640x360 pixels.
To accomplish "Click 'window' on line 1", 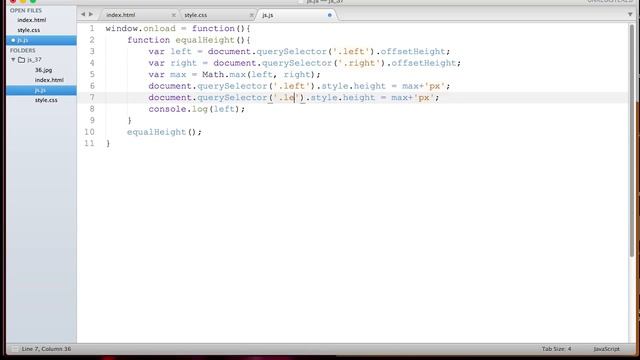I will pos(122,29).
